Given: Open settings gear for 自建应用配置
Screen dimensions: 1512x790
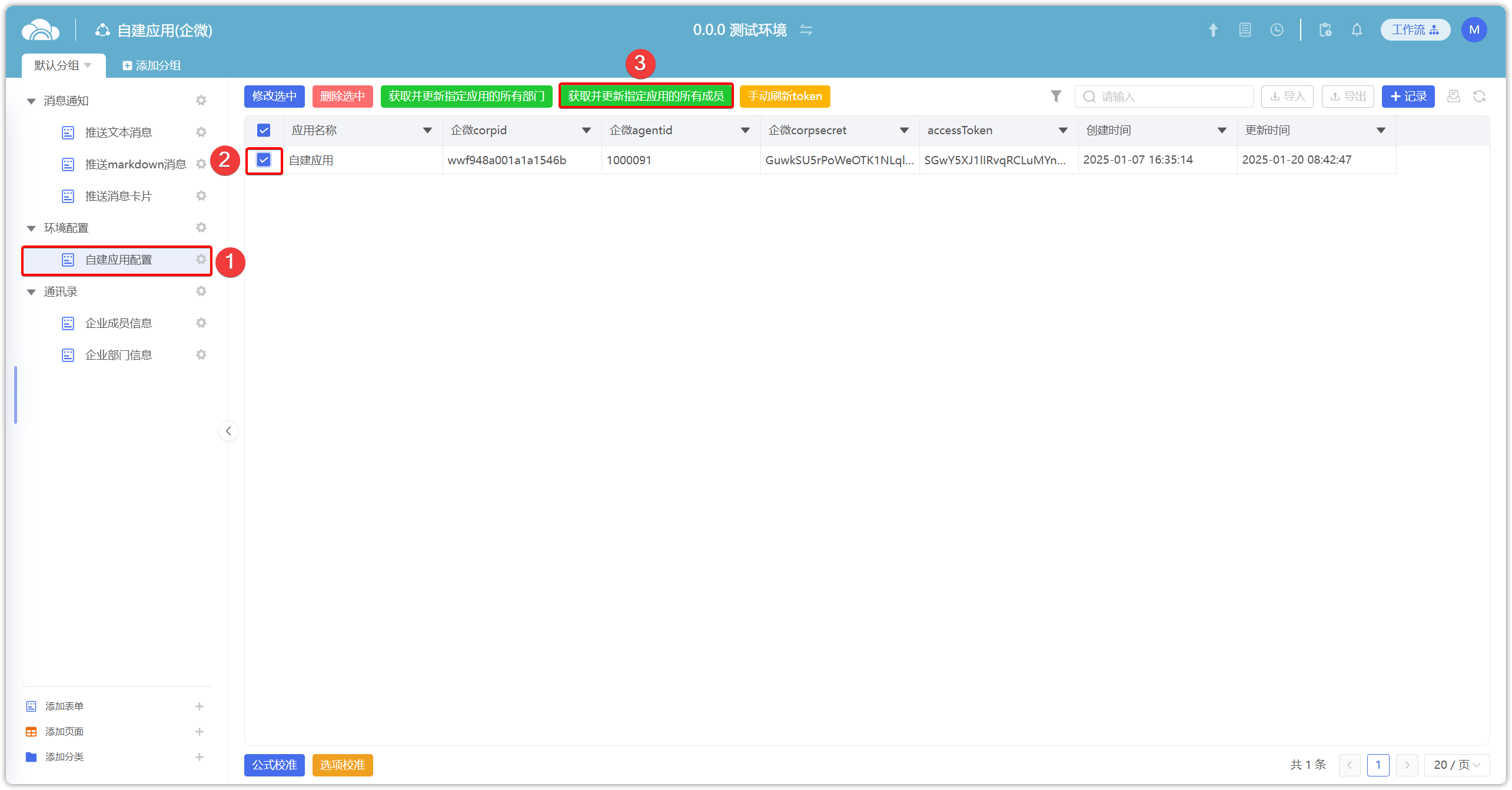Looking at the screenshot, I should 201,260.
